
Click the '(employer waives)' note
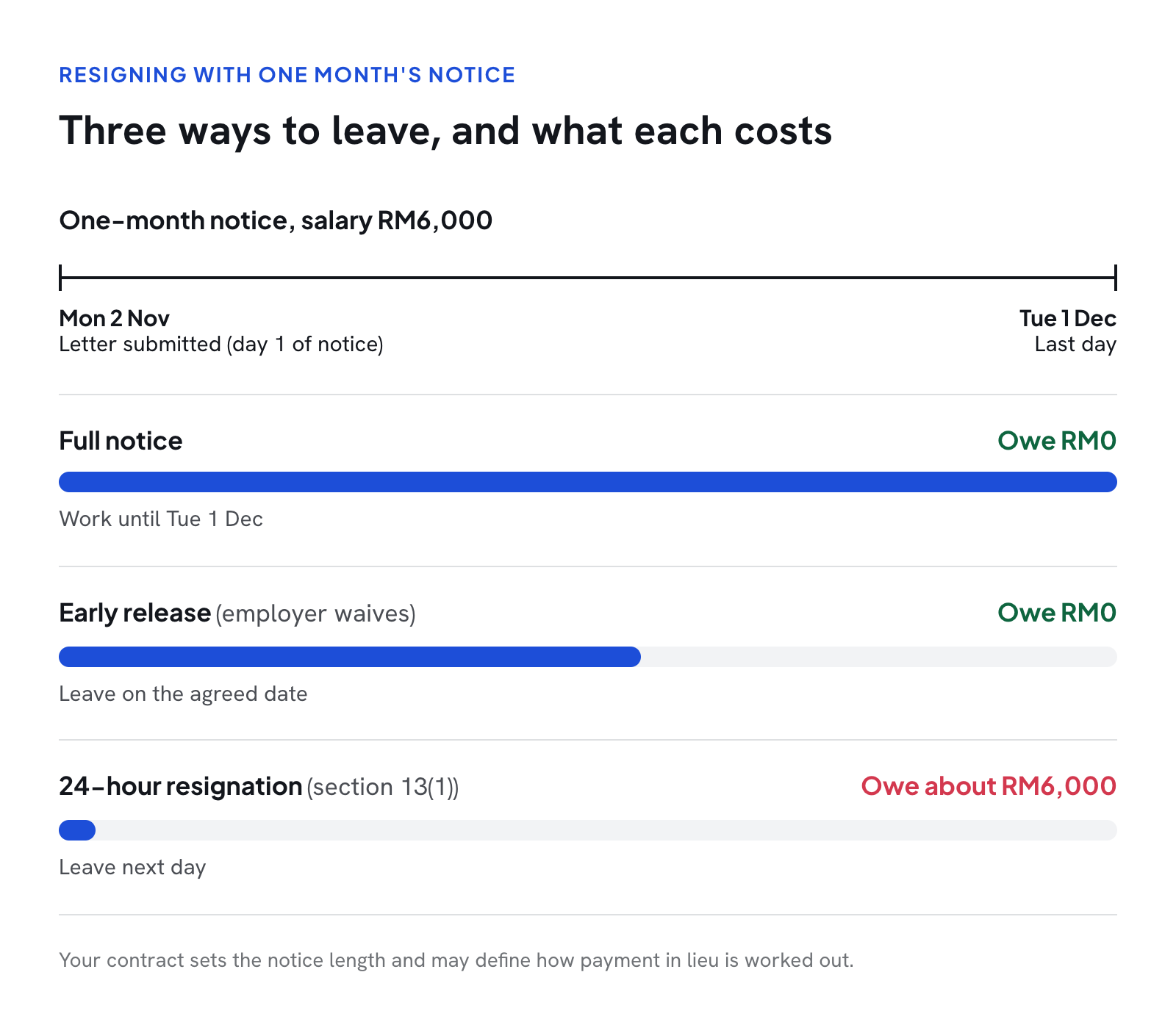click(x=315, y=613)
